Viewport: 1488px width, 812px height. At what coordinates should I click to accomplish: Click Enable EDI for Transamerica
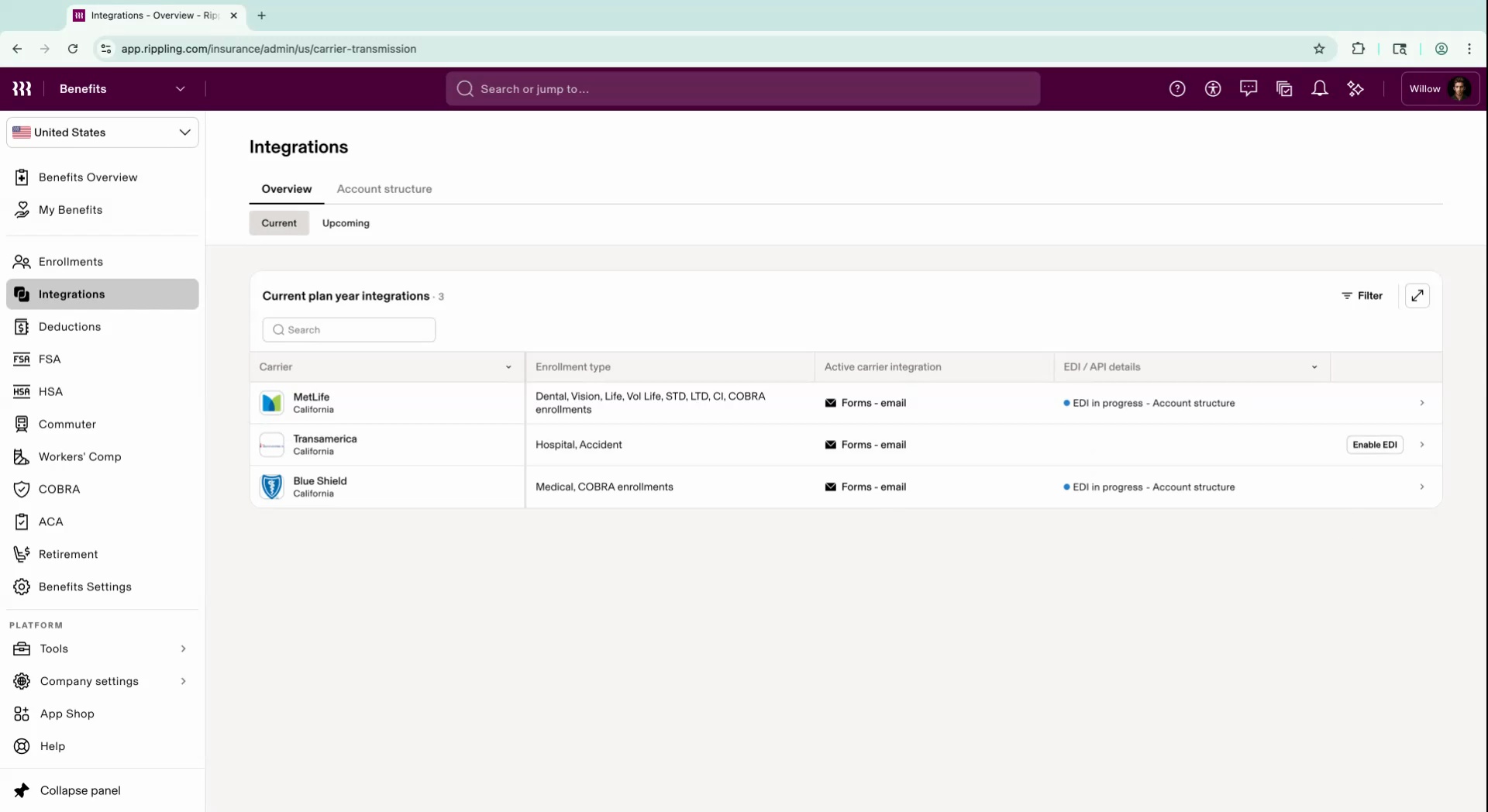[1374, 445]
